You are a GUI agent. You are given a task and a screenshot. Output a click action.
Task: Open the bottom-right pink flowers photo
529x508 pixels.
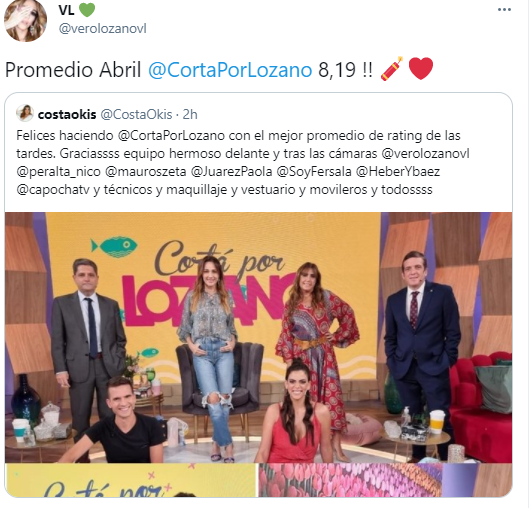[386, 480]
